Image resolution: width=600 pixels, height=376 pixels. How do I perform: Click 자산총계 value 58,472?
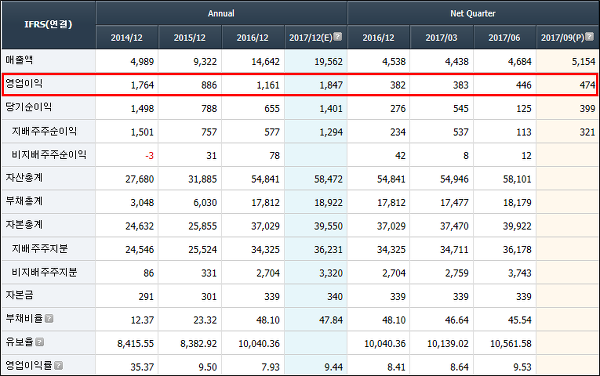point(328,179)
